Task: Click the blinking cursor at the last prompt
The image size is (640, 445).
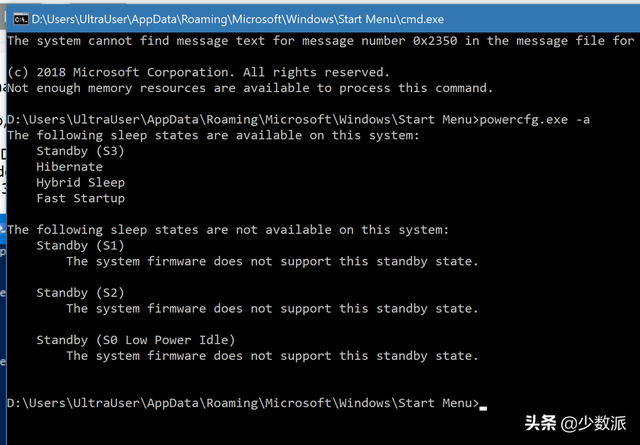Action: (x=483, y=404)
